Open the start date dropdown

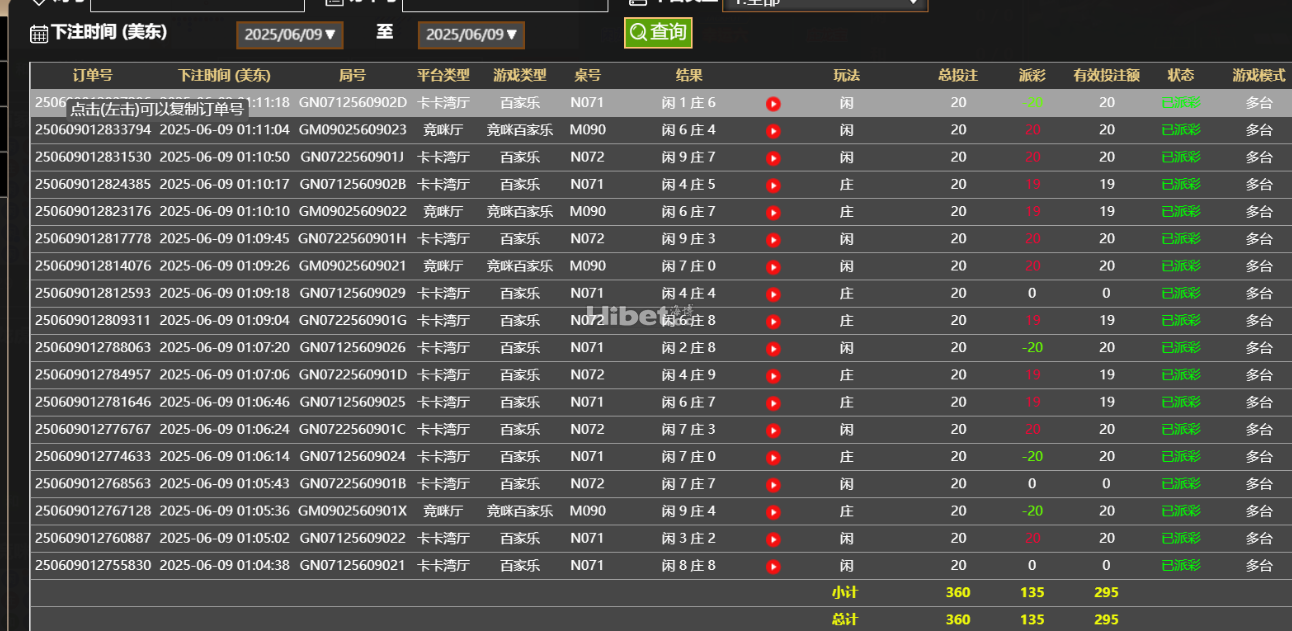(x=289, y=35)
